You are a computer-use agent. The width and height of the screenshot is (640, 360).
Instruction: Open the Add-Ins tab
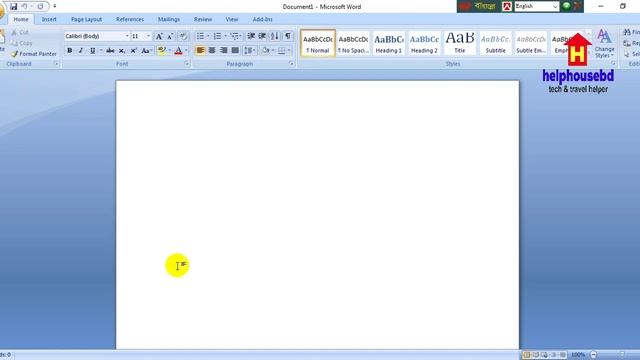[x=262, y=19]
